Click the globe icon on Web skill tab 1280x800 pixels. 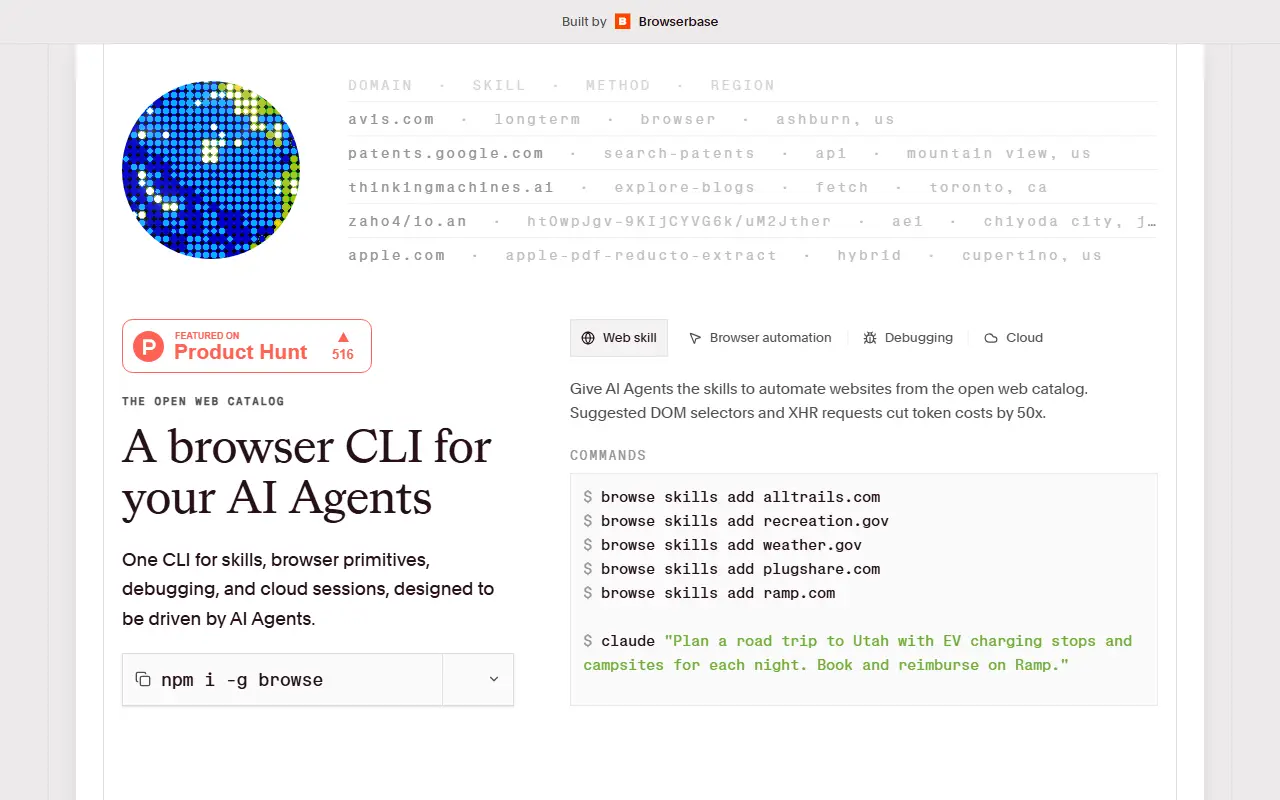(x=588, y=338)
